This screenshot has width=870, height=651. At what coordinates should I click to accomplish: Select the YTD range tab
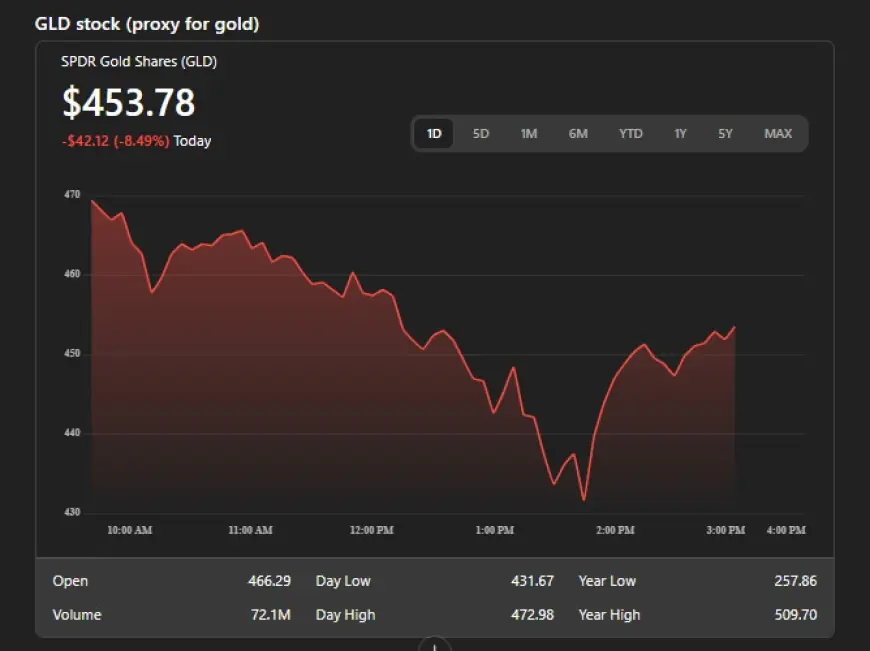tap(630, 133)
